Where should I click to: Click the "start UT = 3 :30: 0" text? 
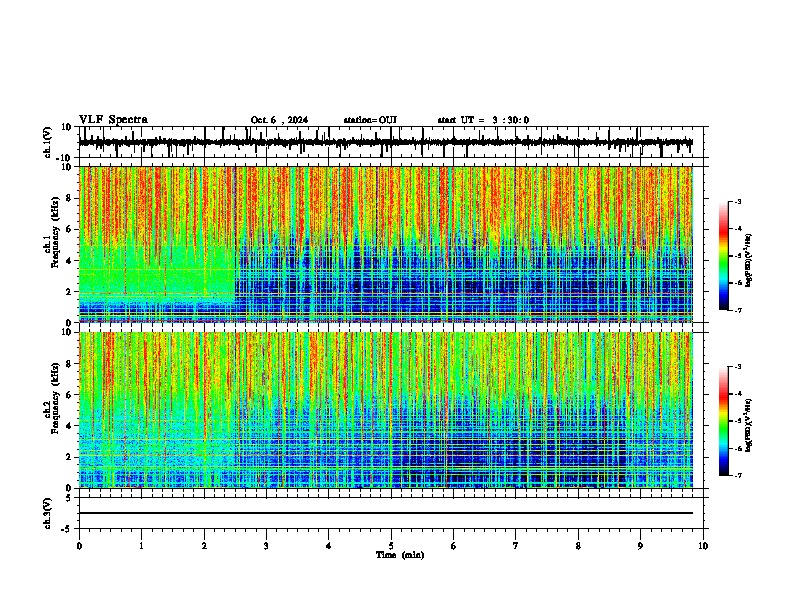tap(483, 120)
